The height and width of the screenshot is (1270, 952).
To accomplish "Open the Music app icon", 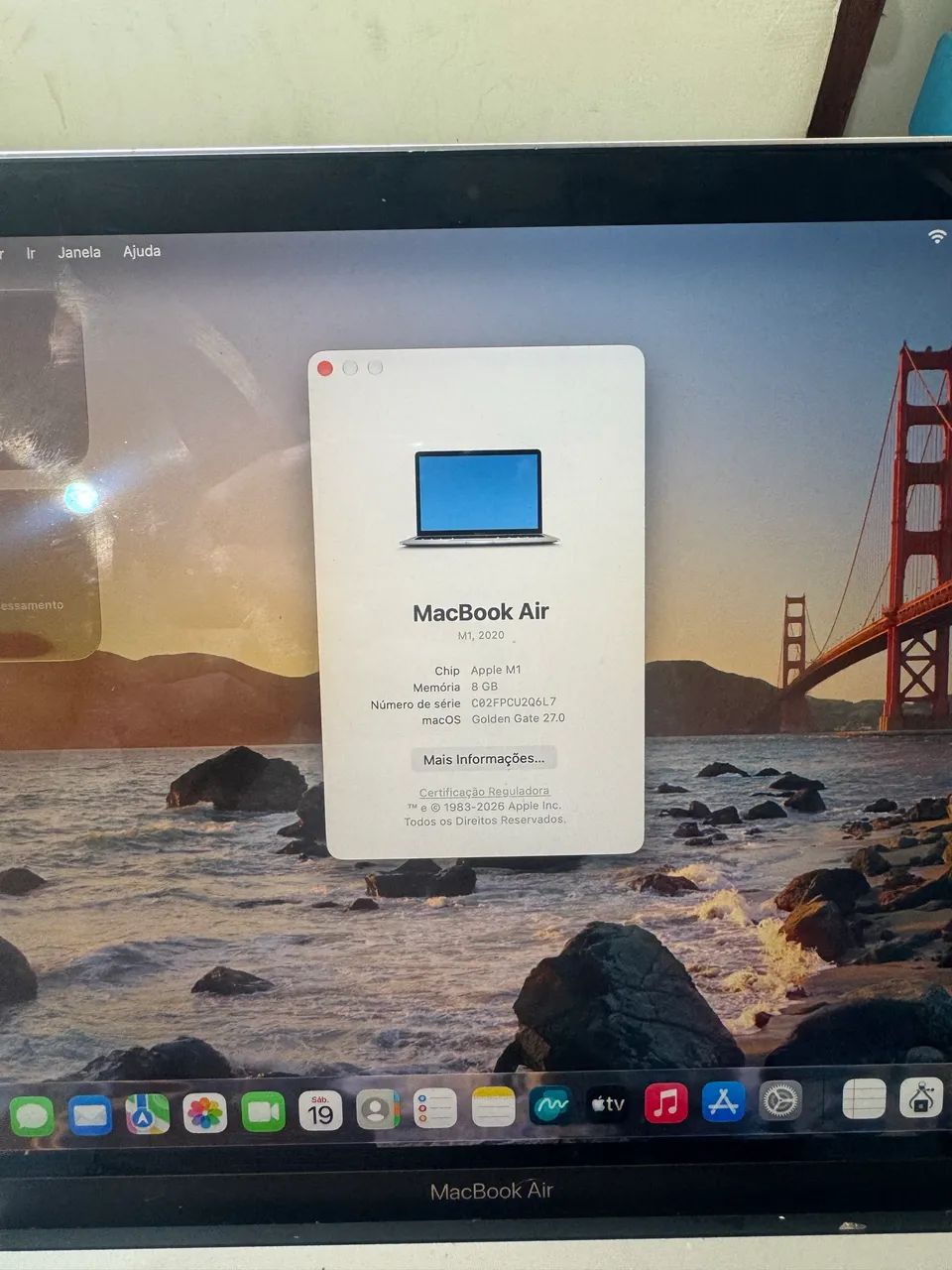I will click(665, 1103).
